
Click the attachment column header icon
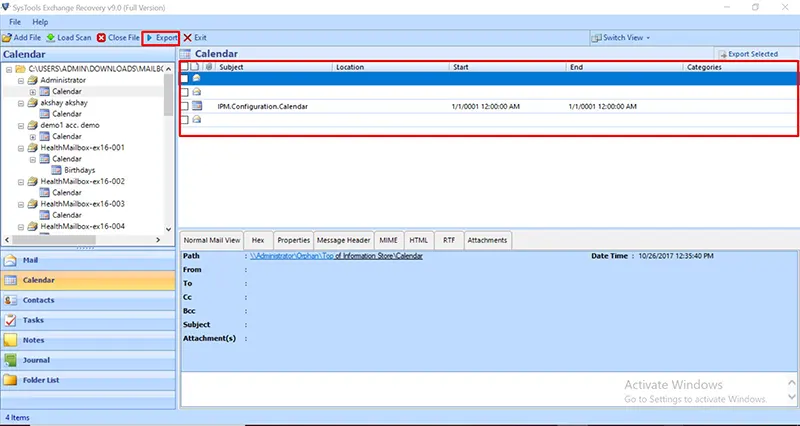pyautogui.click(x=208, y=66)
